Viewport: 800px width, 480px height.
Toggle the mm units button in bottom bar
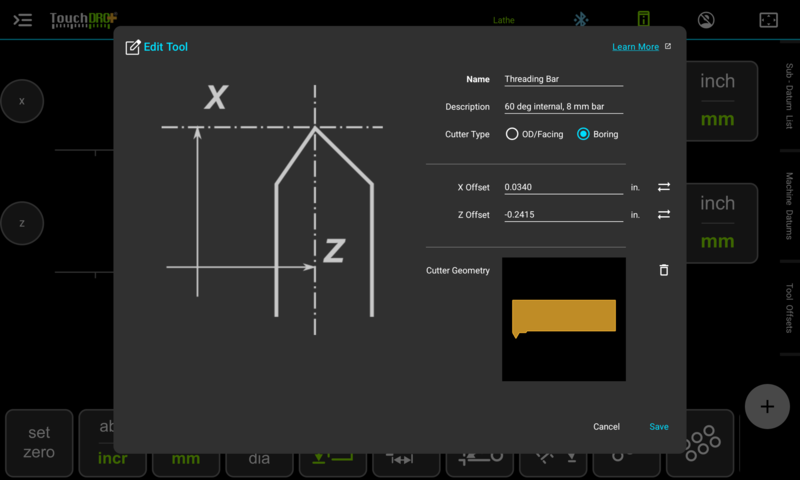186,459
